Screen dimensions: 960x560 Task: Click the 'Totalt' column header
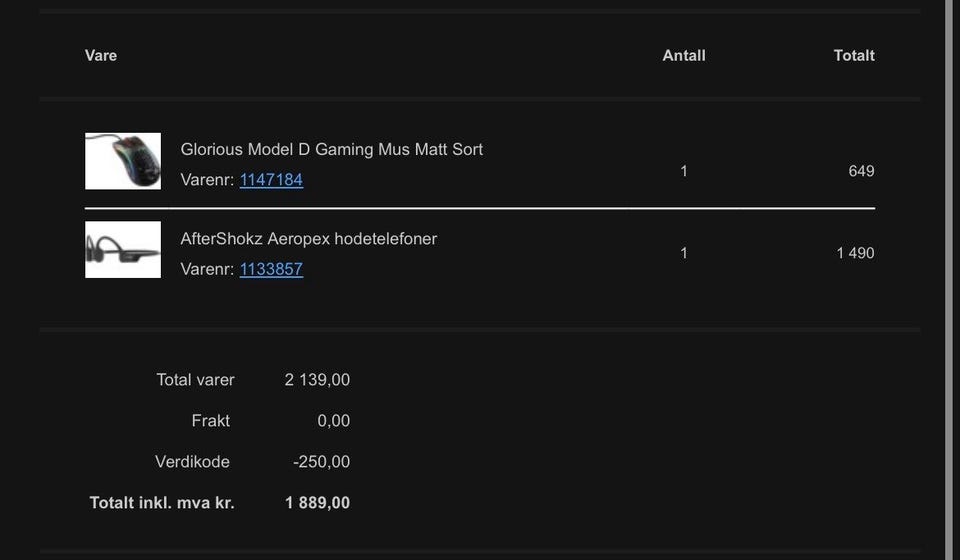(x=854, y=56)
